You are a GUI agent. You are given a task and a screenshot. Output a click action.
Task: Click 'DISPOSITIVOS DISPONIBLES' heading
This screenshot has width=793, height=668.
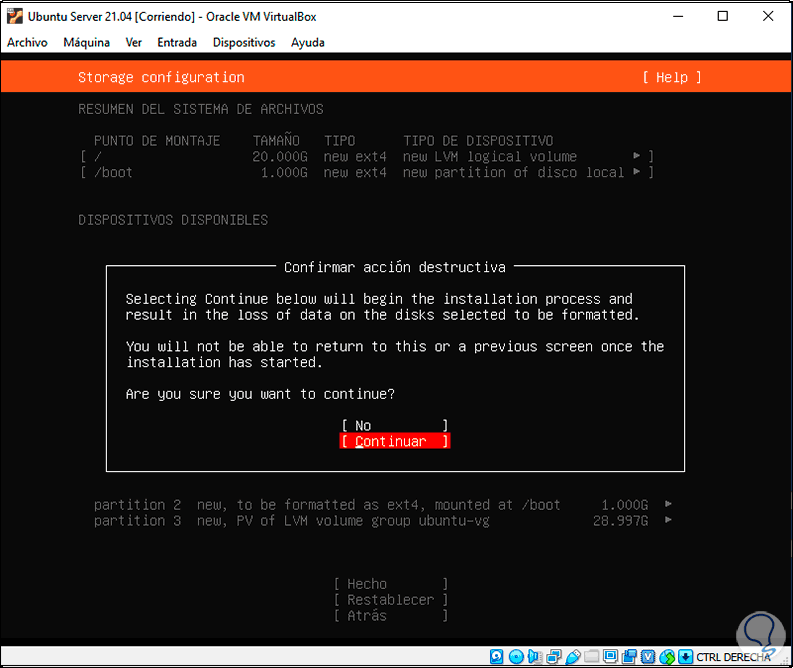173,220
